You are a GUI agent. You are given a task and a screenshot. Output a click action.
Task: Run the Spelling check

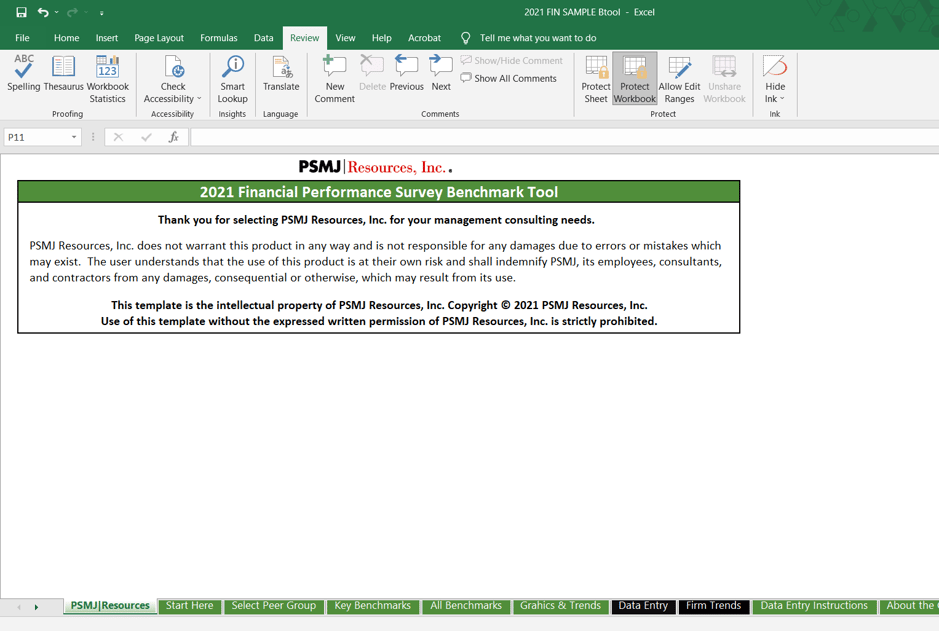[x=23, y=73]
